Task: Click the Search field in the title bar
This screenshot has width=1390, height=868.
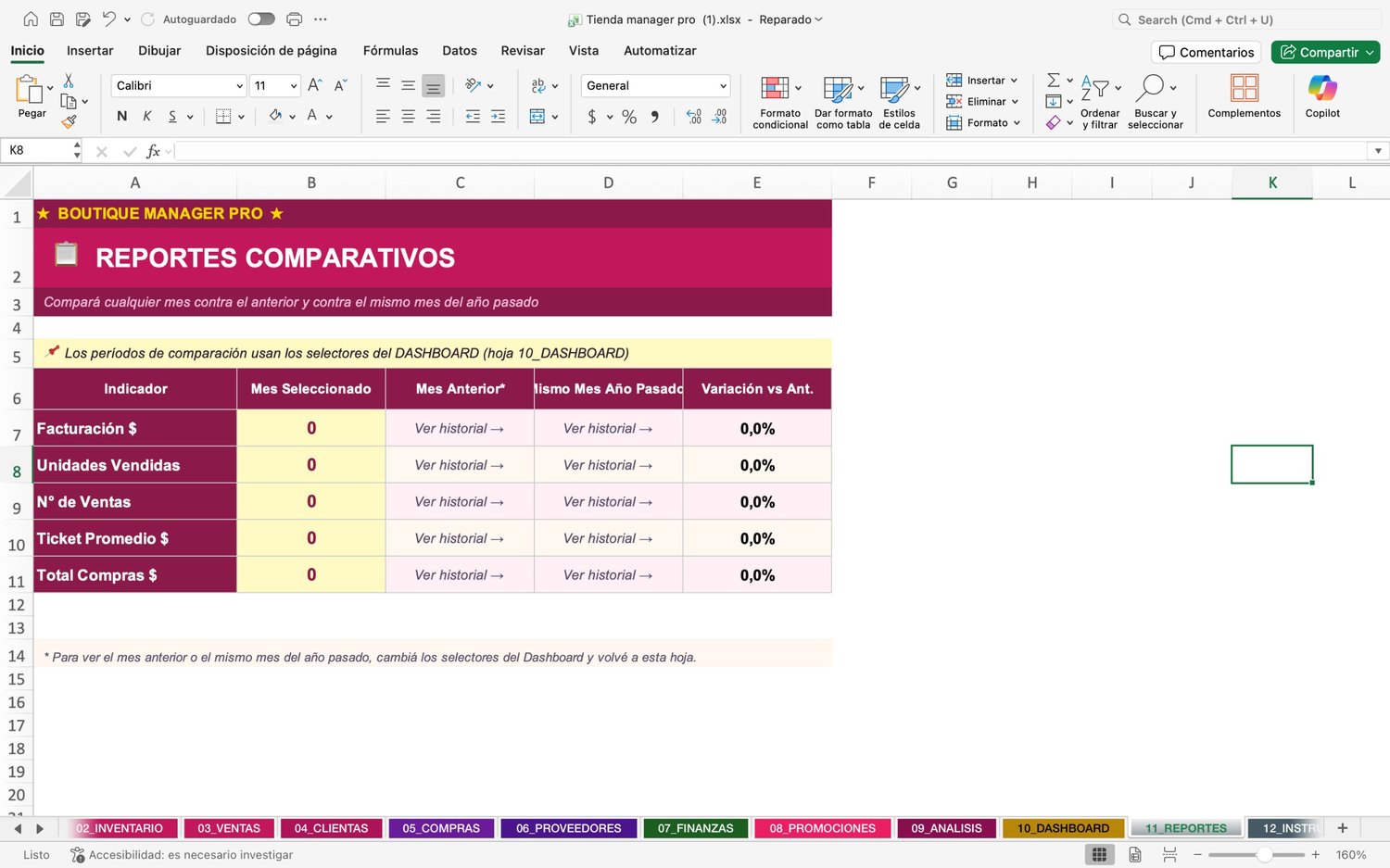Action: [1246, 19]
